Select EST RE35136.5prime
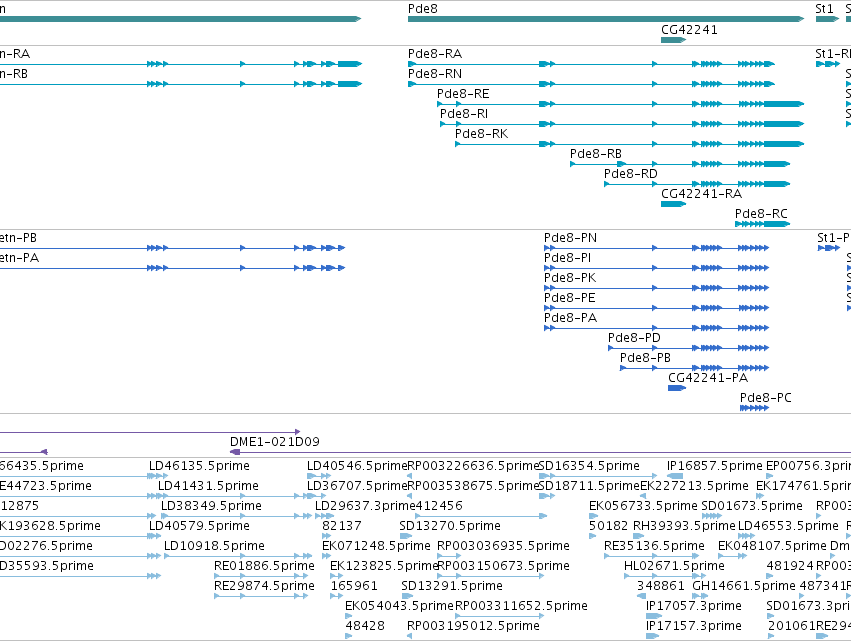Screen dimensions: 851x641 654,547
